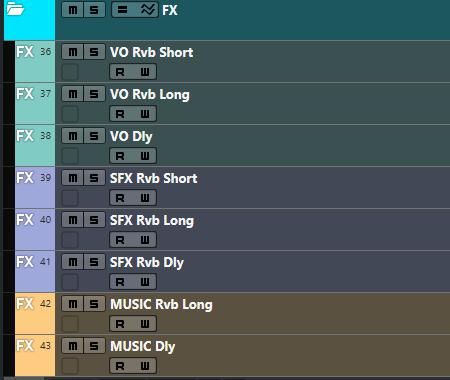The width and height of the screenshot is (450, 380).
Task: Toggle bypass box on MUSIC Dly
Action: point(70,366)
